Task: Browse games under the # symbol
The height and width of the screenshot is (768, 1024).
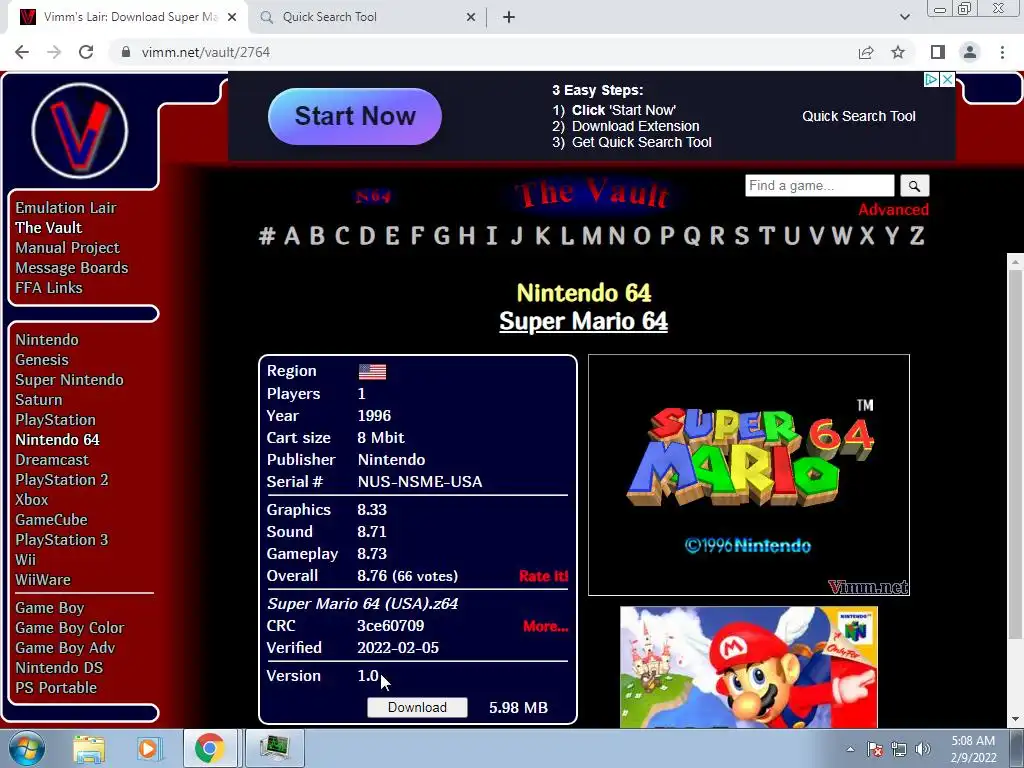Action: pyautogui.click(x=266, y=236)
